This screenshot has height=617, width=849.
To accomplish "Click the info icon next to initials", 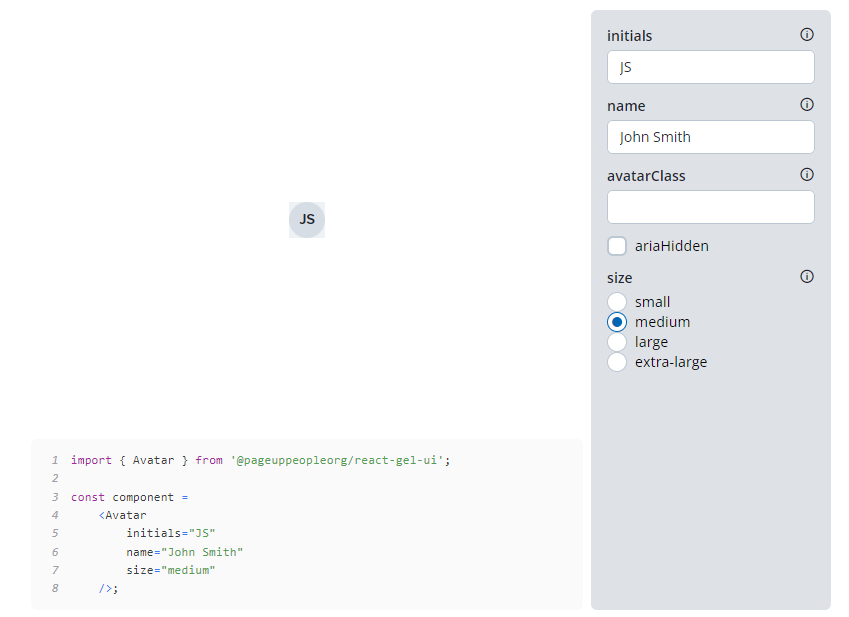I will coord(807,35).
